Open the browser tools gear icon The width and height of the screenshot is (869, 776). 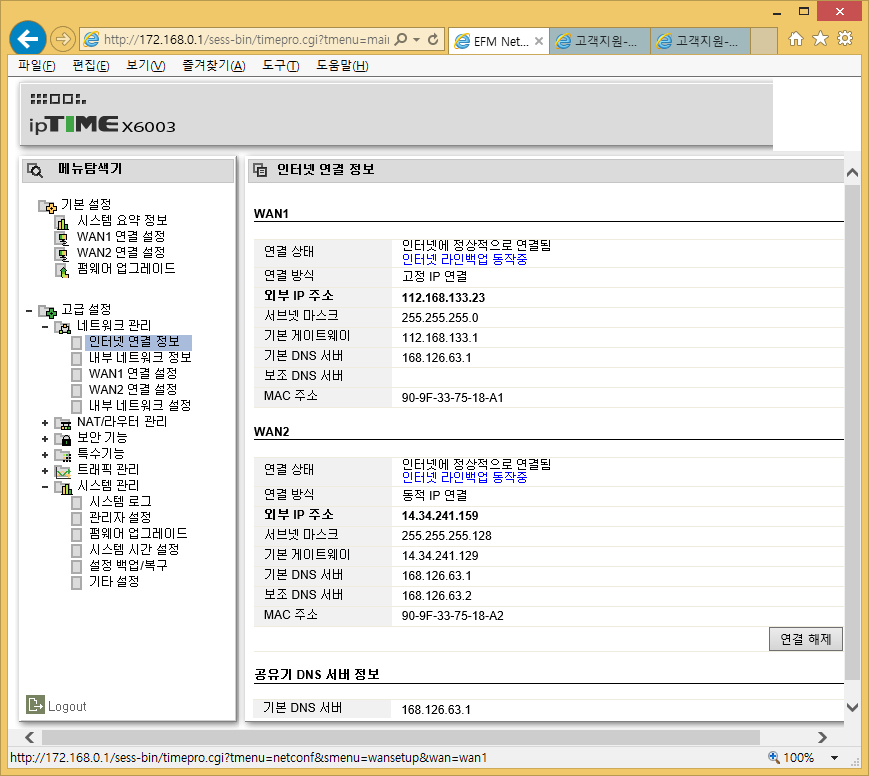(845, 39)
